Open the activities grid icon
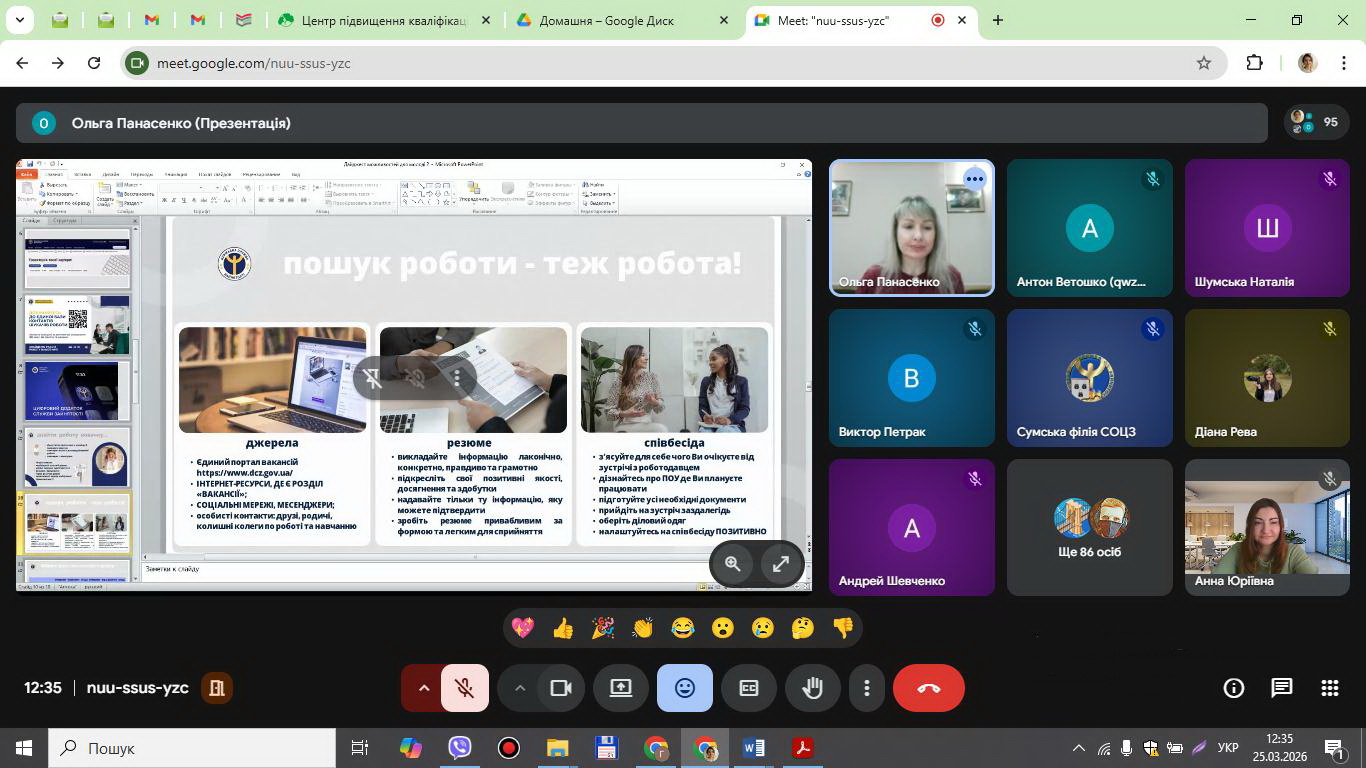The height and width of the screenshot is (768, 1366). point(1329,688)
